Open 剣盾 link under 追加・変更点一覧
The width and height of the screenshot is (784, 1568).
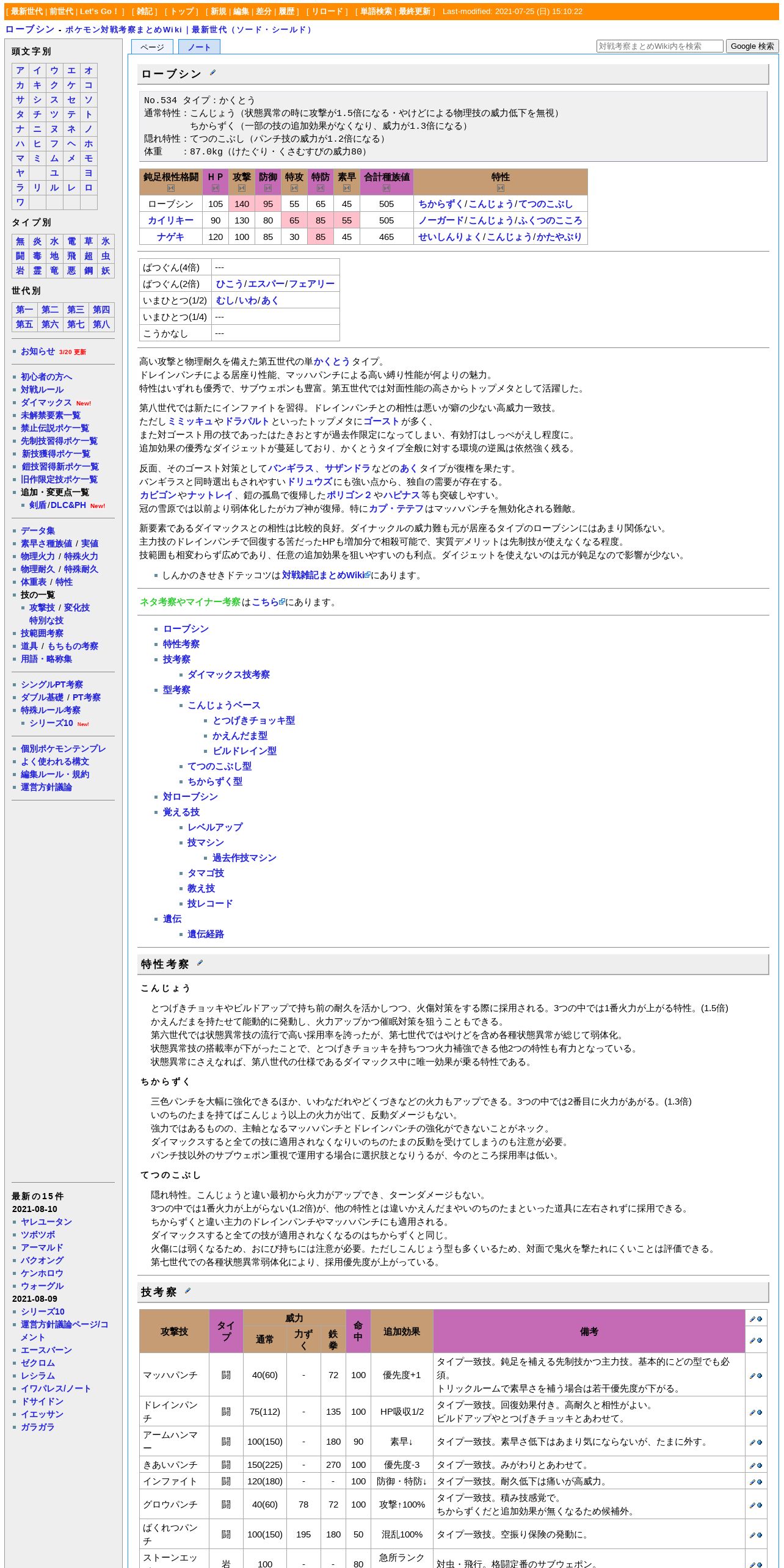tap(38, 505)
